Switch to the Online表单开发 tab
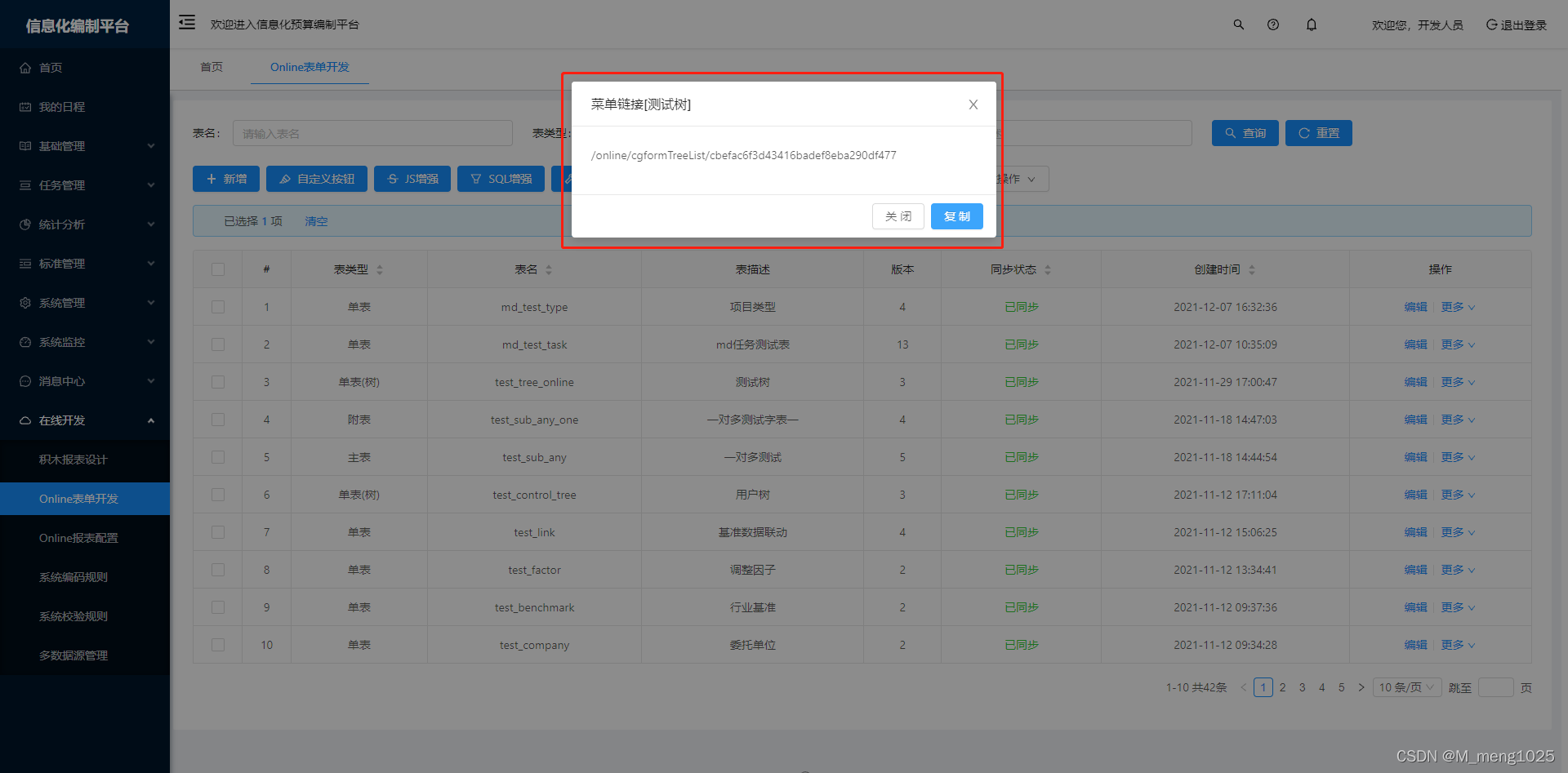 point(310,67)
